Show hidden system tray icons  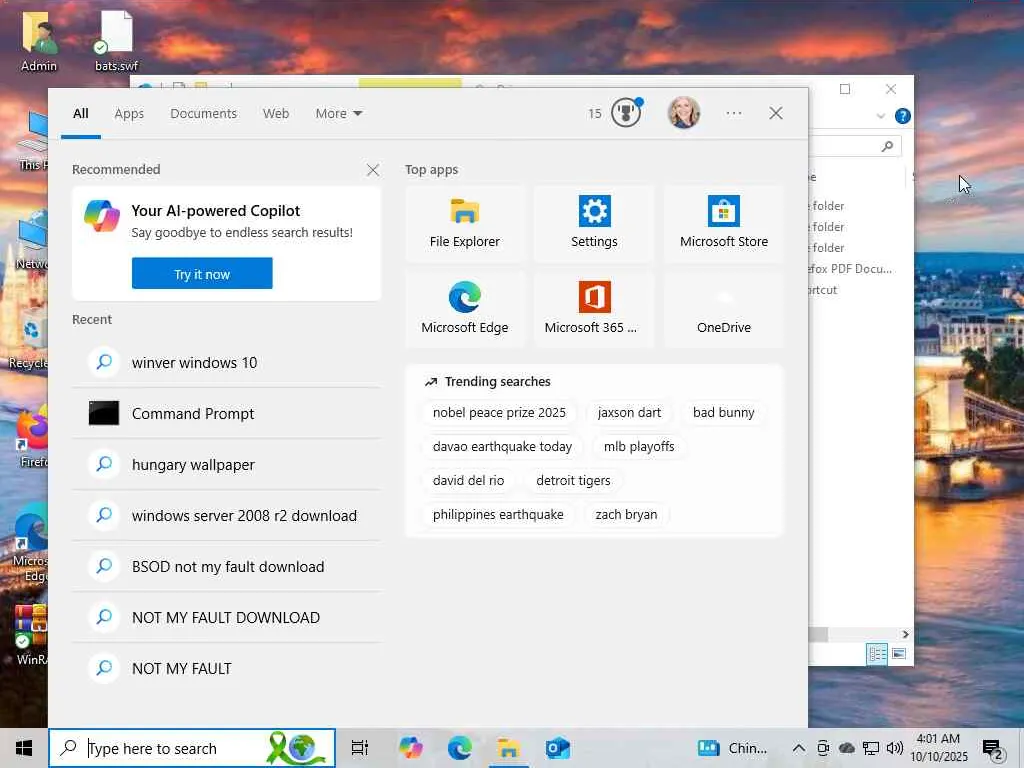point(798,748)
